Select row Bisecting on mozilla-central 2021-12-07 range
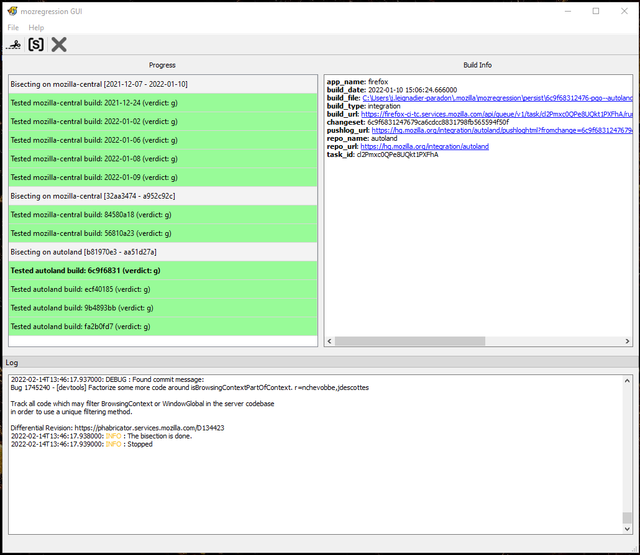Image resolution: width=640 pixels, height=555 pixels. (163, 84)
